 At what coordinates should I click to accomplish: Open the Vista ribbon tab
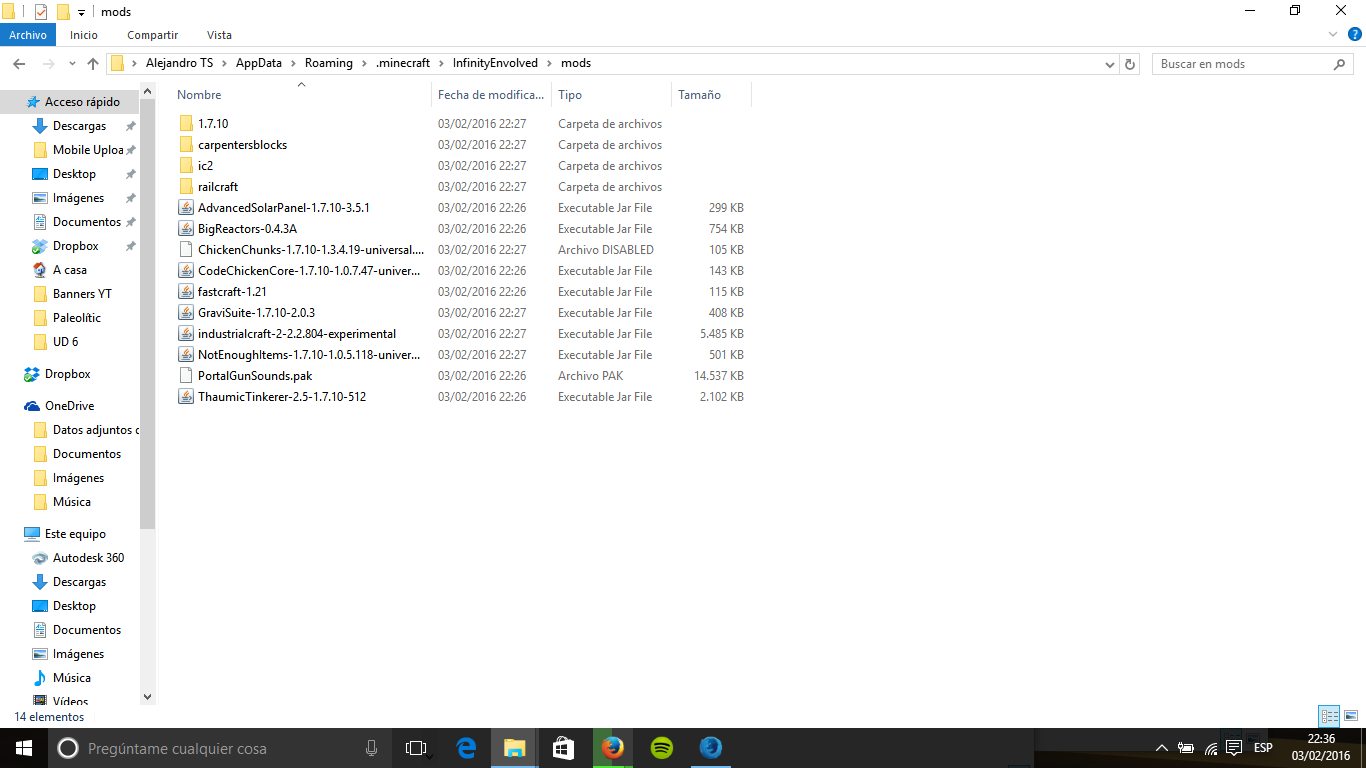coord(219,35)
